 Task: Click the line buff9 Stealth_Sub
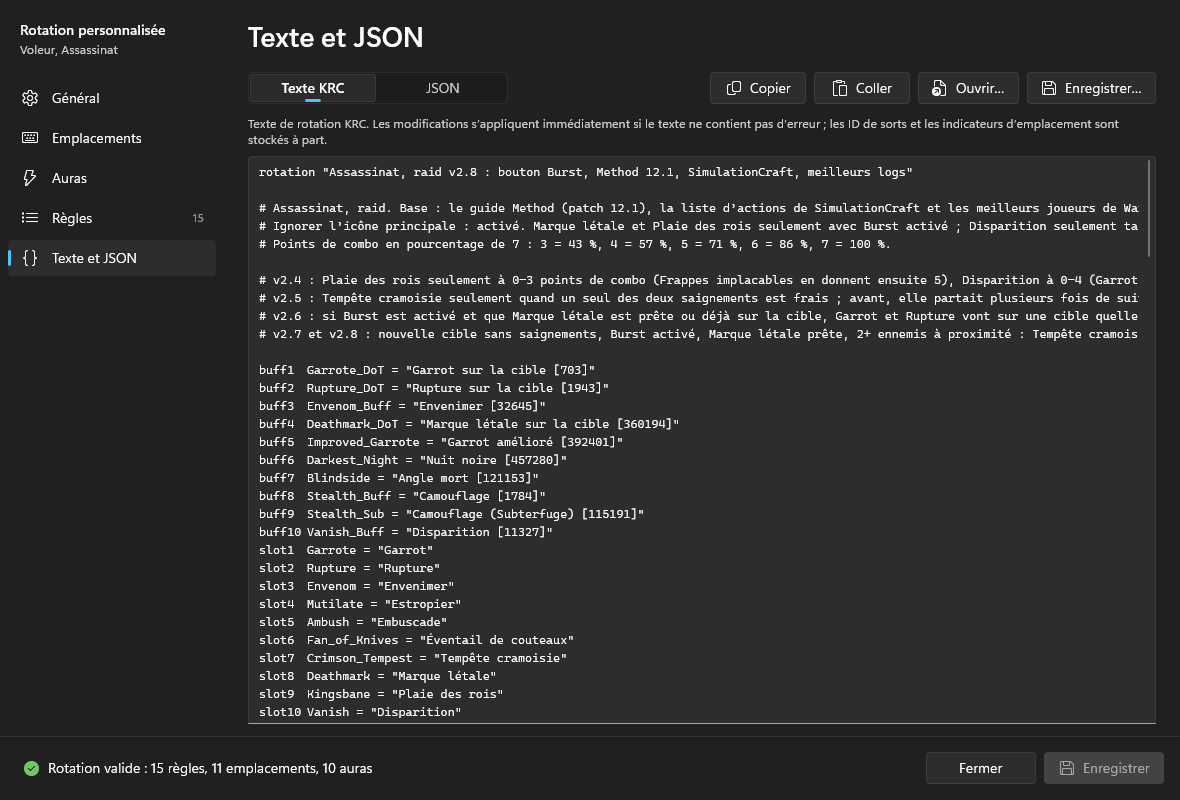click(452, 514)
